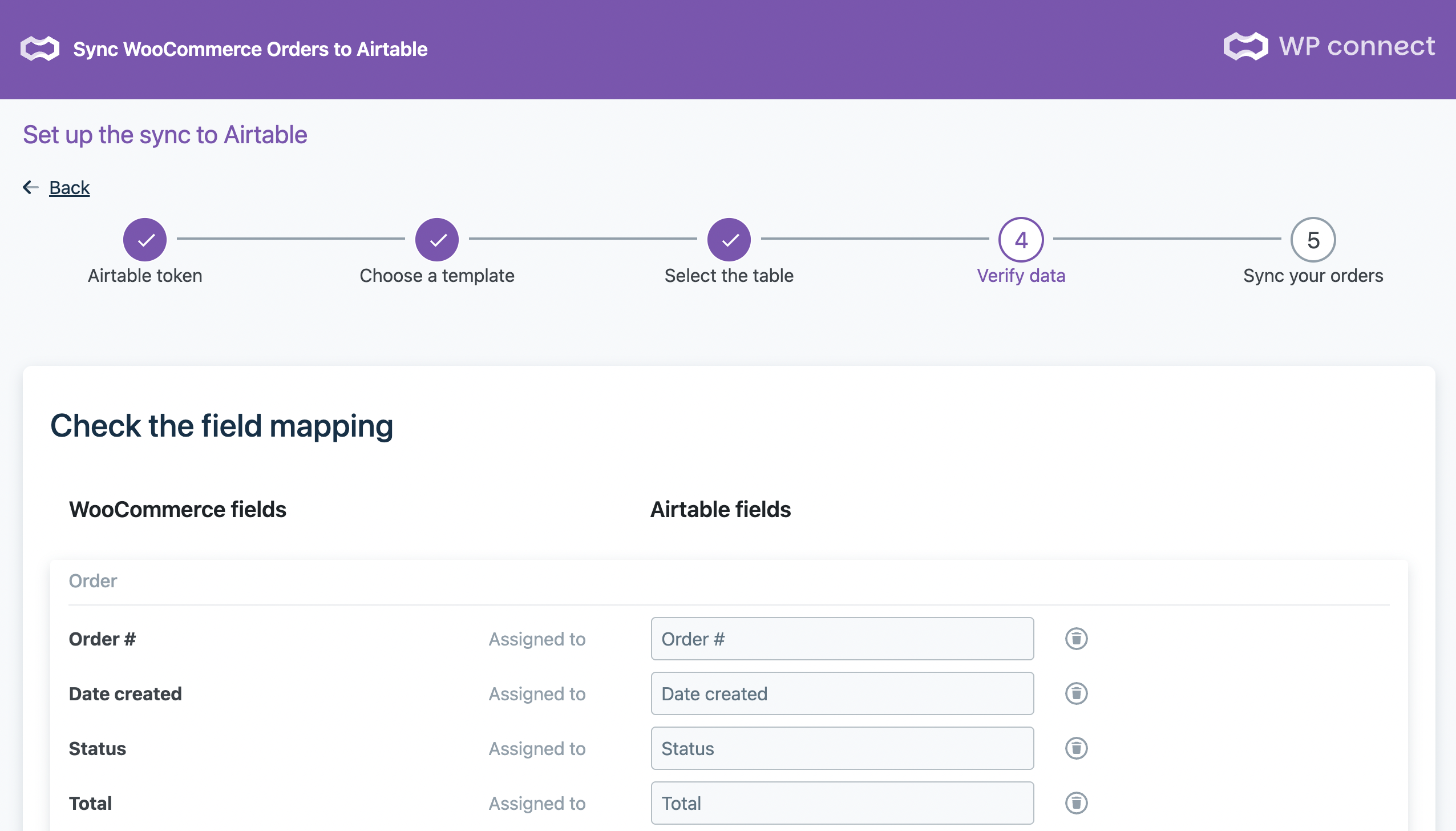Screen dimensions: 1456x831
Task: Click the Select the table step label
Action: tap(729, 276)
